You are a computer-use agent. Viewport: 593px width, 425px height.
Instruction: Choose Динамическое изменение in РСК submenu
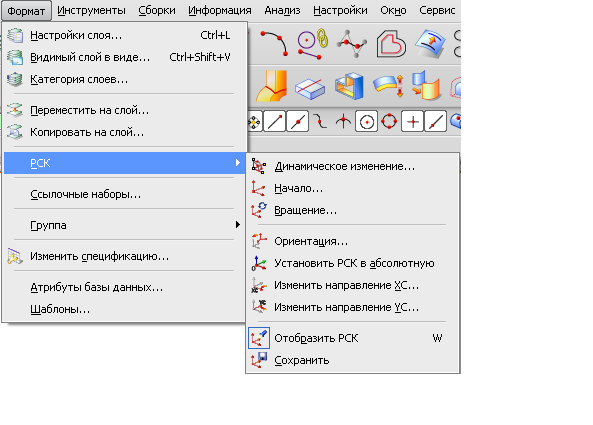(x=352, y=166)
